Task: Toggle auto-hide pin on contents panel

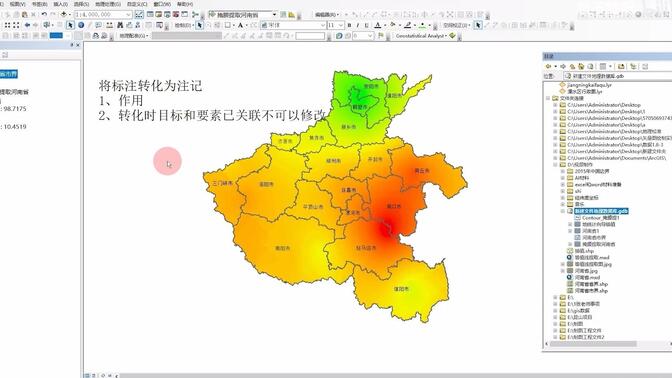Action: click(72, 45)
